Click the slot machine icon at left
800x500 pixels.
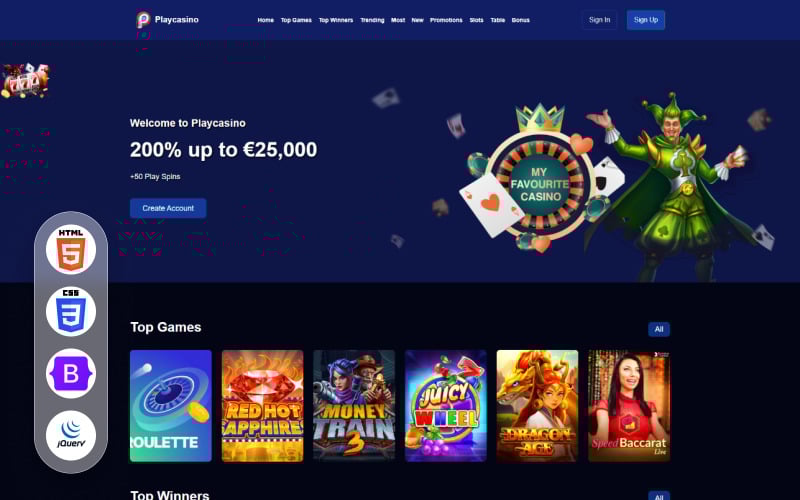pyautogui.click(x=26, y=81)
